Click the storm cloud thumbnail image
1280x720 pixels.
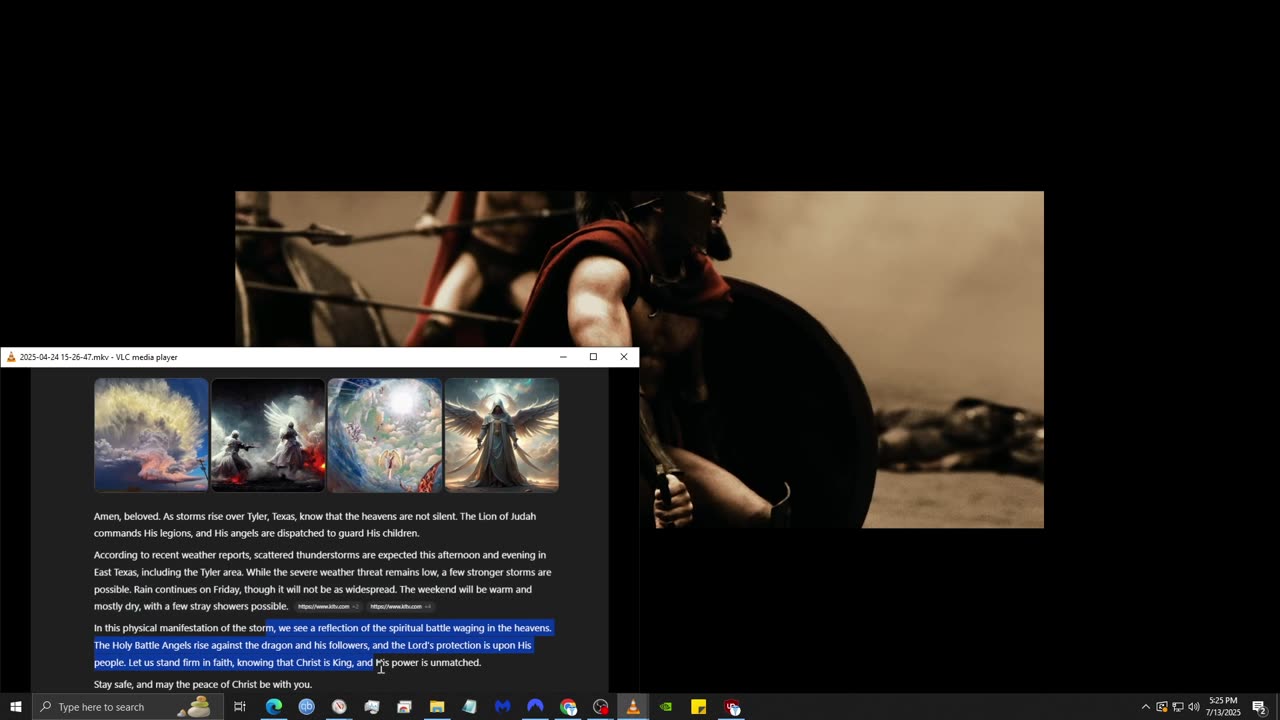[151, 435]
